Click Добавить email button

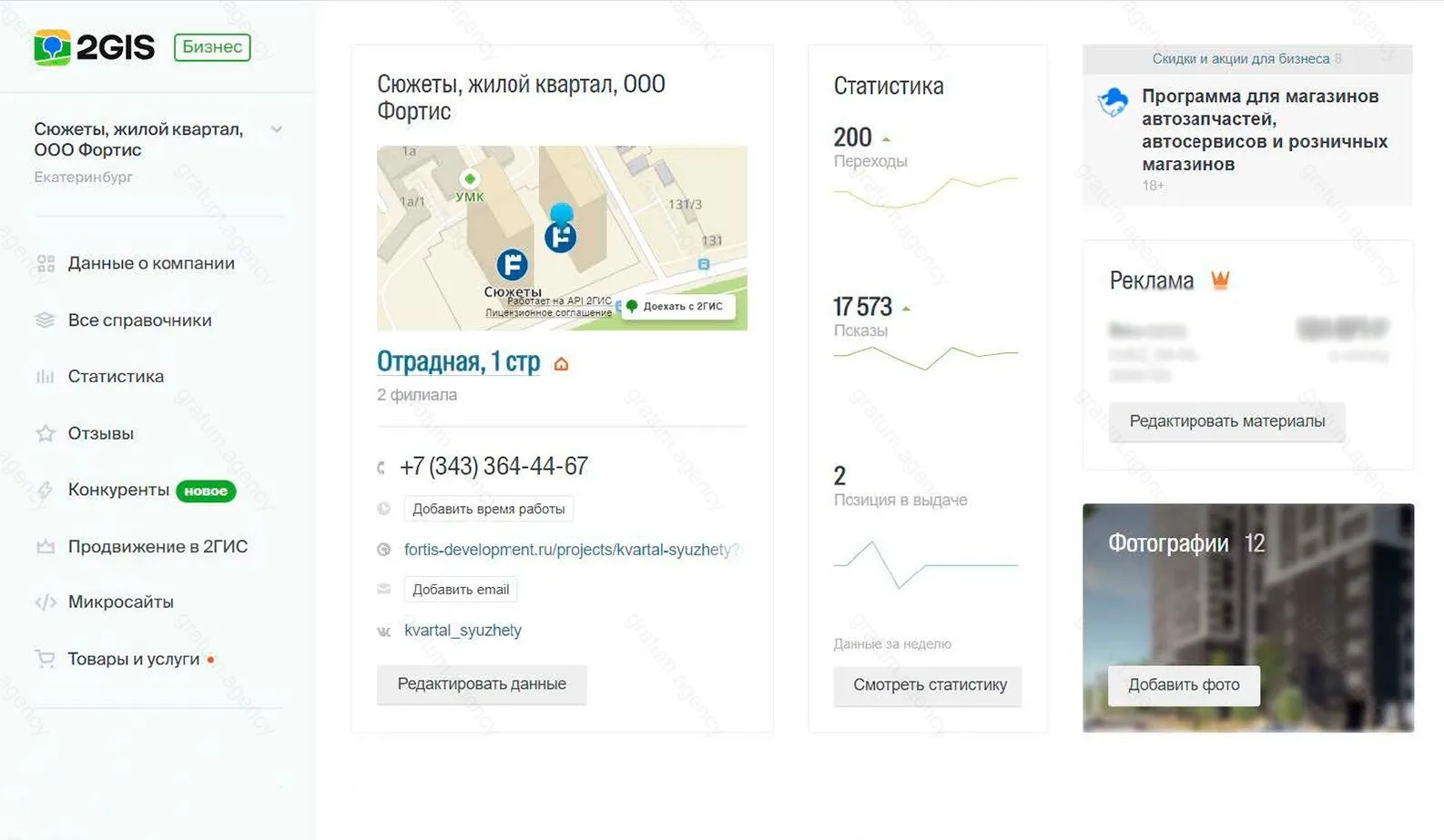[461, 590]
